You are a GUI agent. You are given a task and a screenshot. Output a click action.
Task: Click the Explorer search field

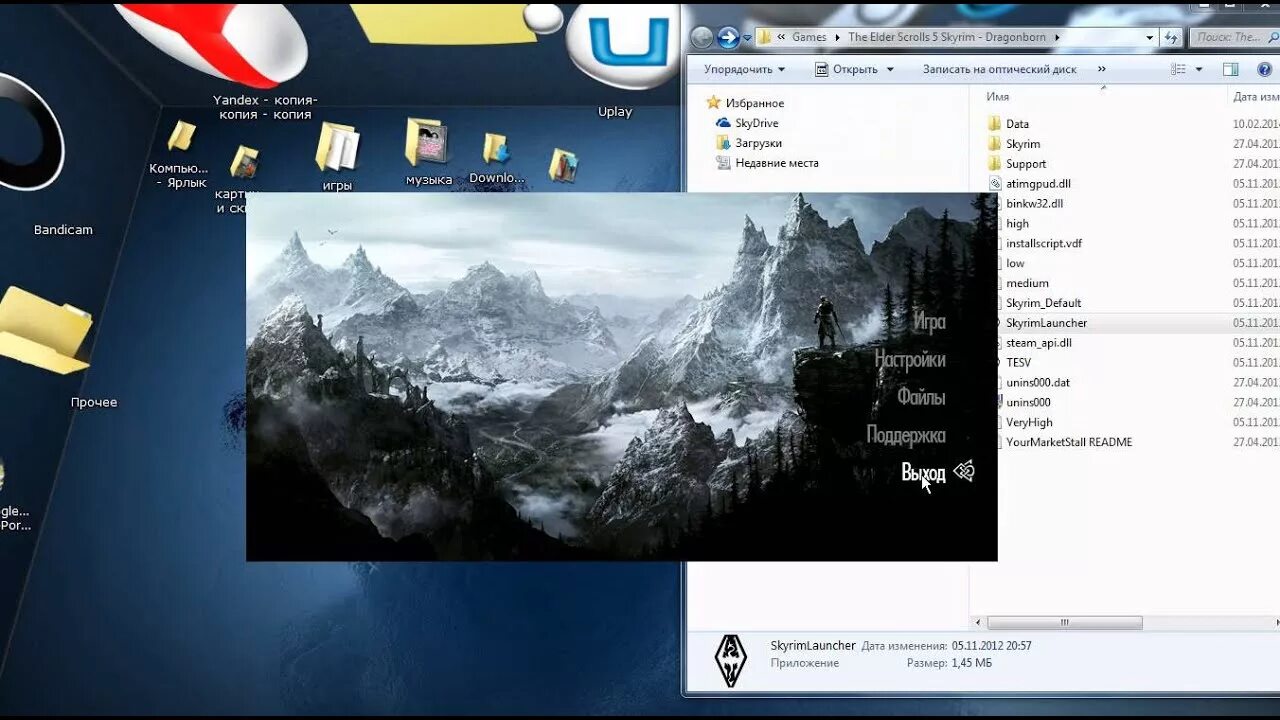pyautogui.click(x=1234, y=37)
